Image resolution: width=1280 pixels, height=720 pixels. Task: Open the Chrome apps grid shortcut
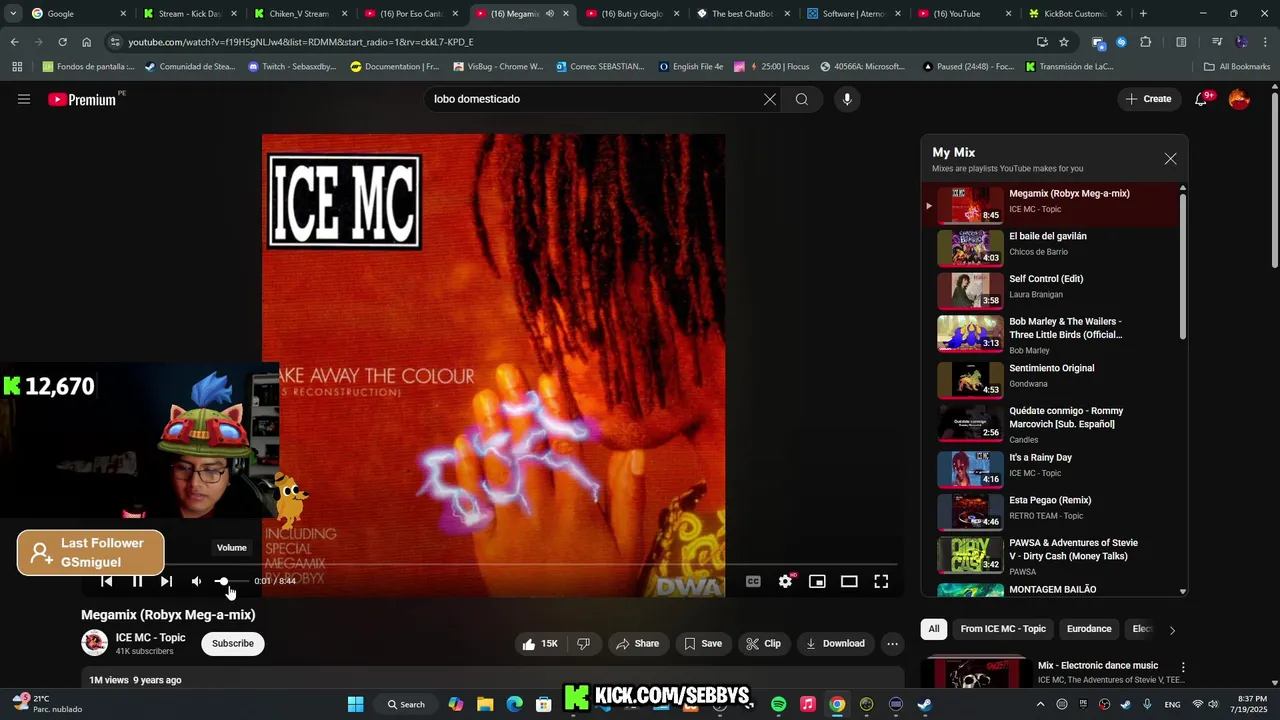pos(17,67)
